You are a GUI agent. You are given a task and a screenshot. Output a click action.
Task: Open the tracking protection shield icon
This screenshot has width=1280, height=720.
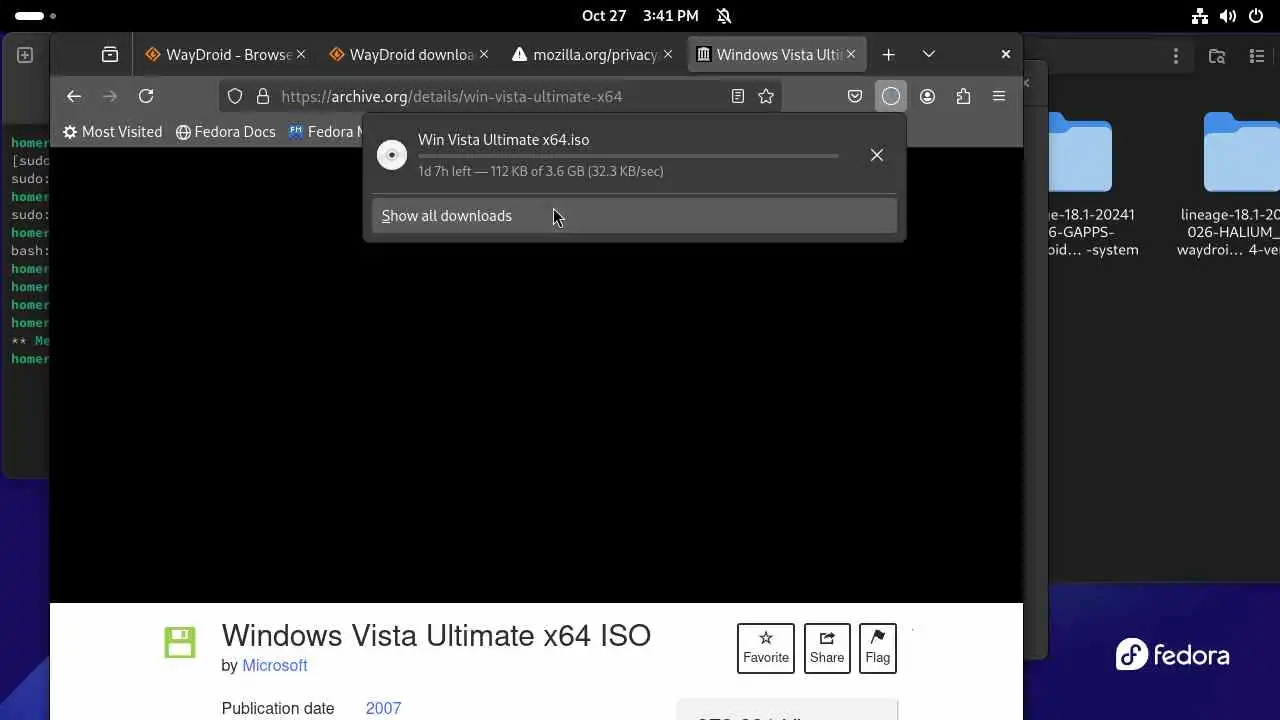point(235,96)
